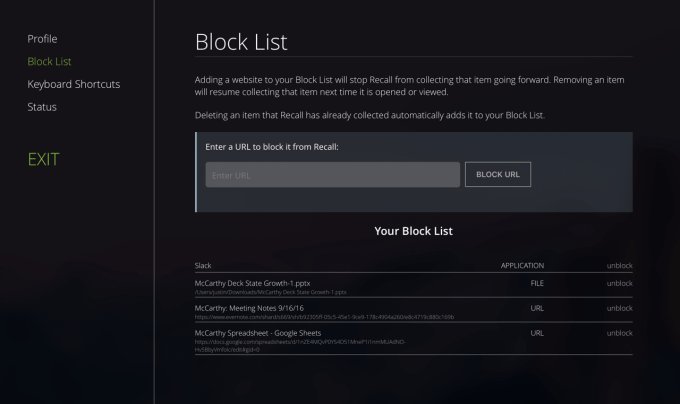
Task: Unblock McCarthy Deck State Growth-1.pptx file
Action: (620, 283)
